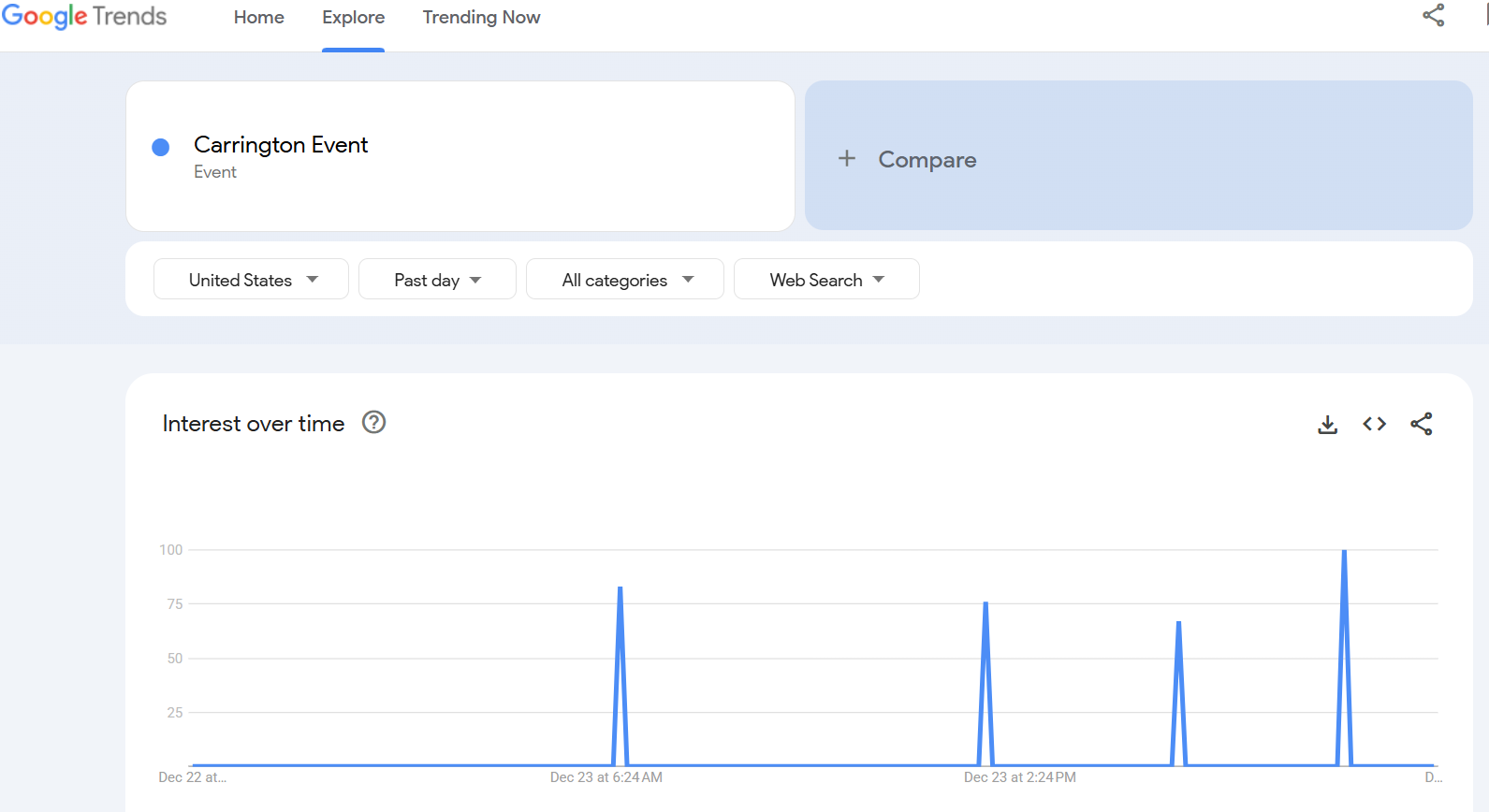
Task: Click the 75 y-axis label
Action: [175, 604]
